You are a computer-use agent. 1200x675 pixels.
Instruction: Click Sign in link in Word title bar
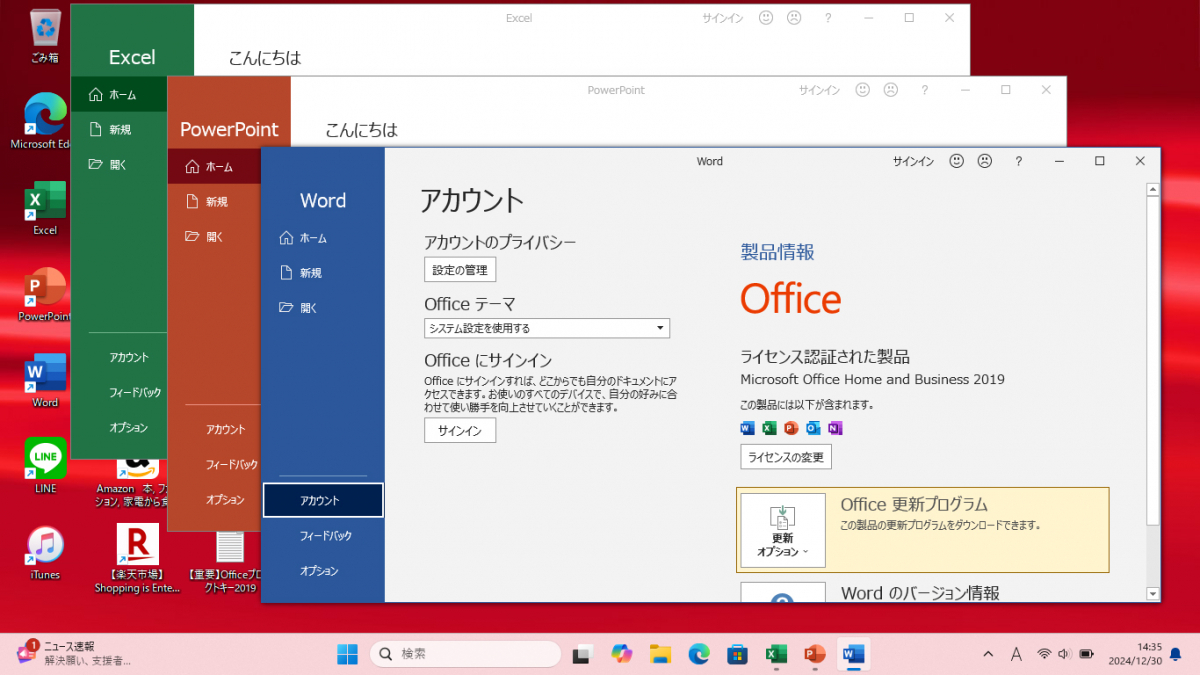[913, 161]
